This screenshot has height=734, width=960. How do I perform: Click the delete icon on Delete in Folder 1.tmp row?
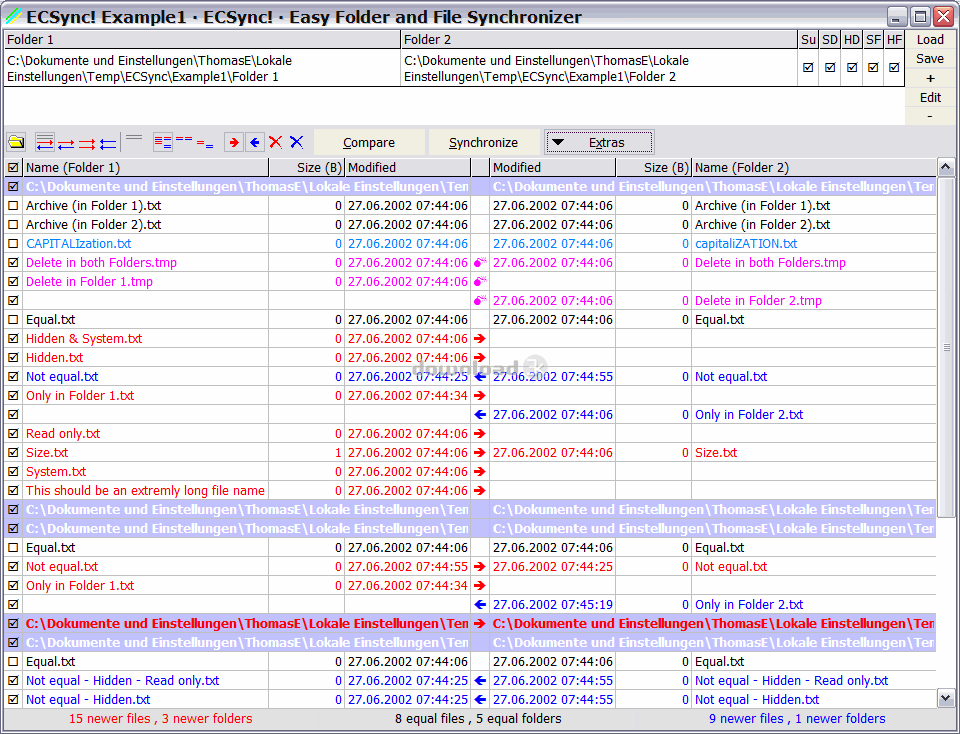(480, 282)
